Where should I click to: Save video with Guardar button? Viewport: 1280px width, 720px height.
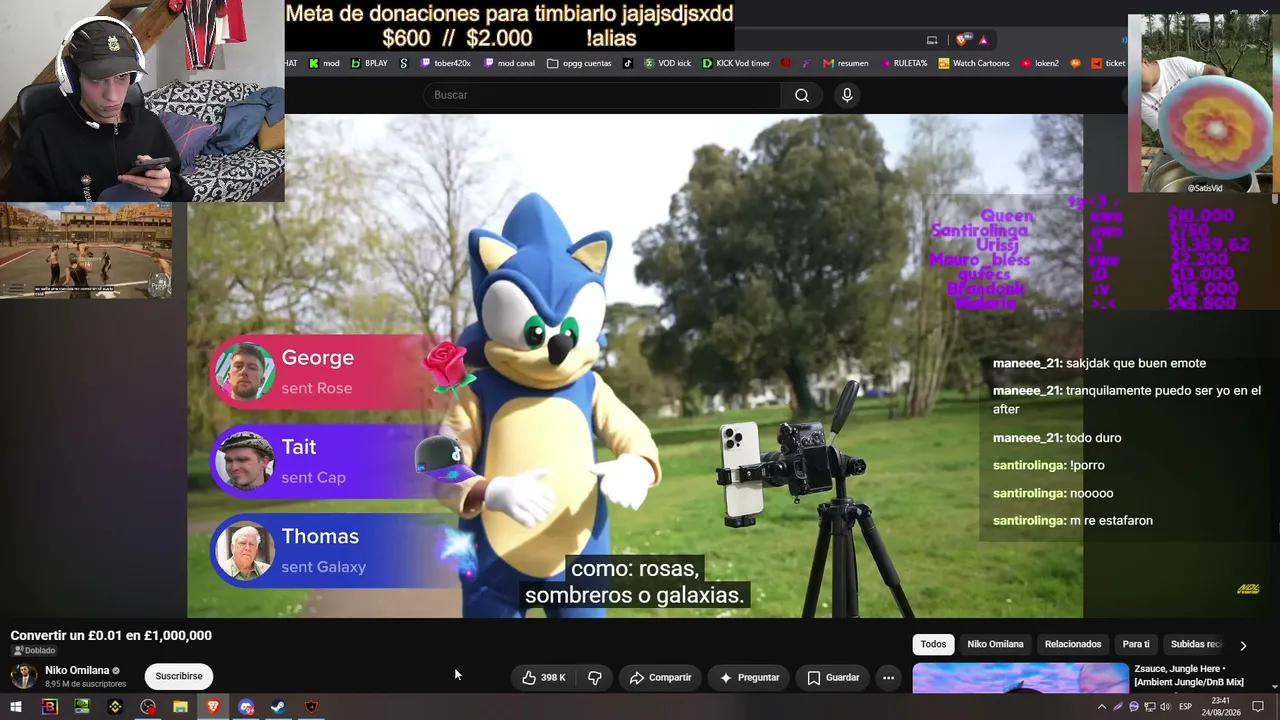(833, 677)
